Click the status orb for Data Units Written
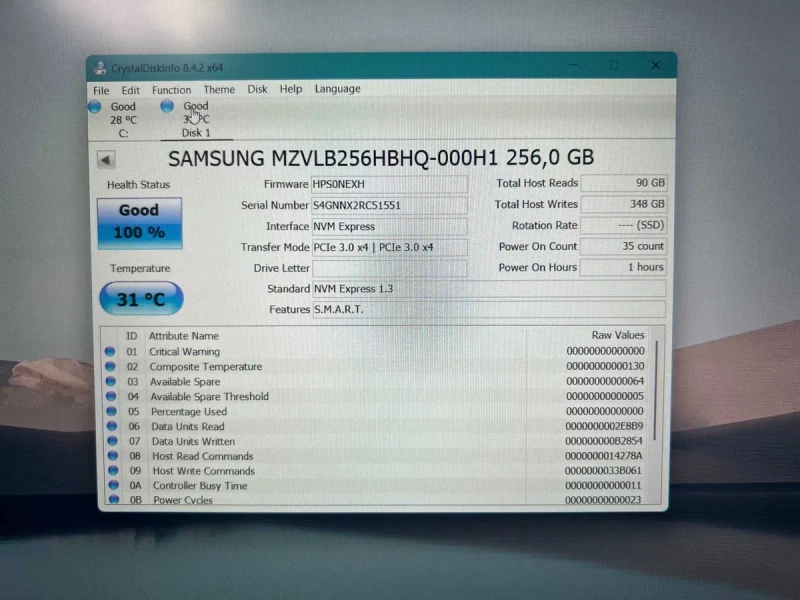The height and width of the screenshot is (600, 800). (112, 440)
